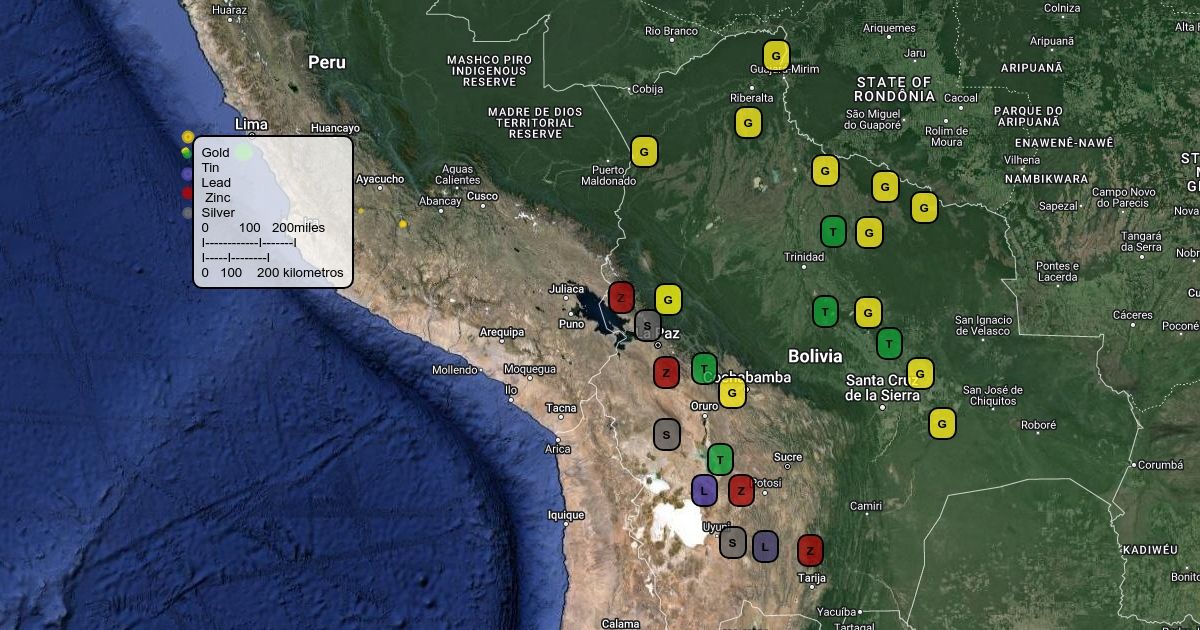This screenshot has height=630, width=1200.
Task: Click the Cusco city label
Action: (483, 196)
